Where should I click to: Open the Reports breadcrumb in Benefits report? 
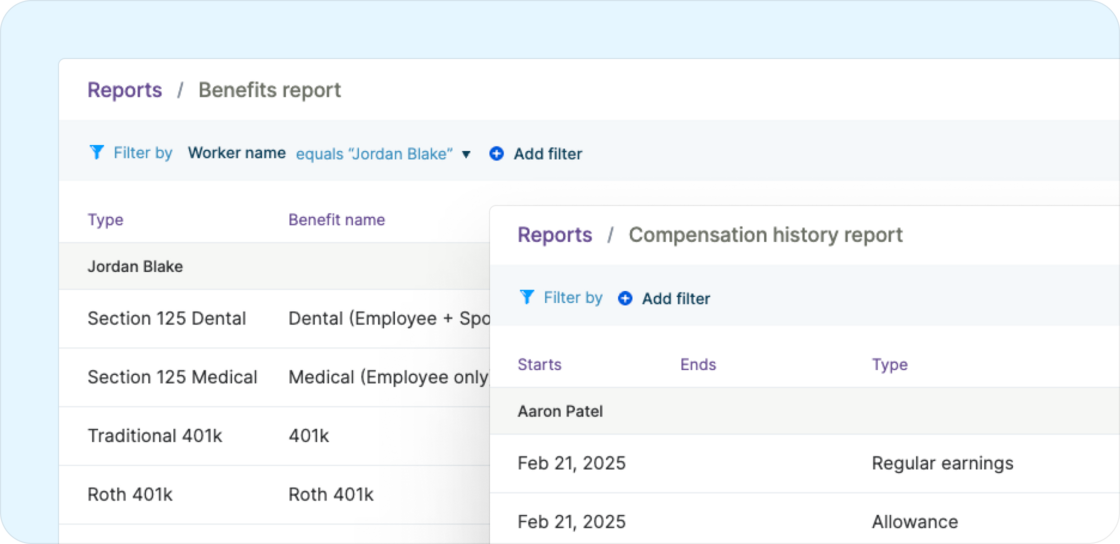click(125, 90)
